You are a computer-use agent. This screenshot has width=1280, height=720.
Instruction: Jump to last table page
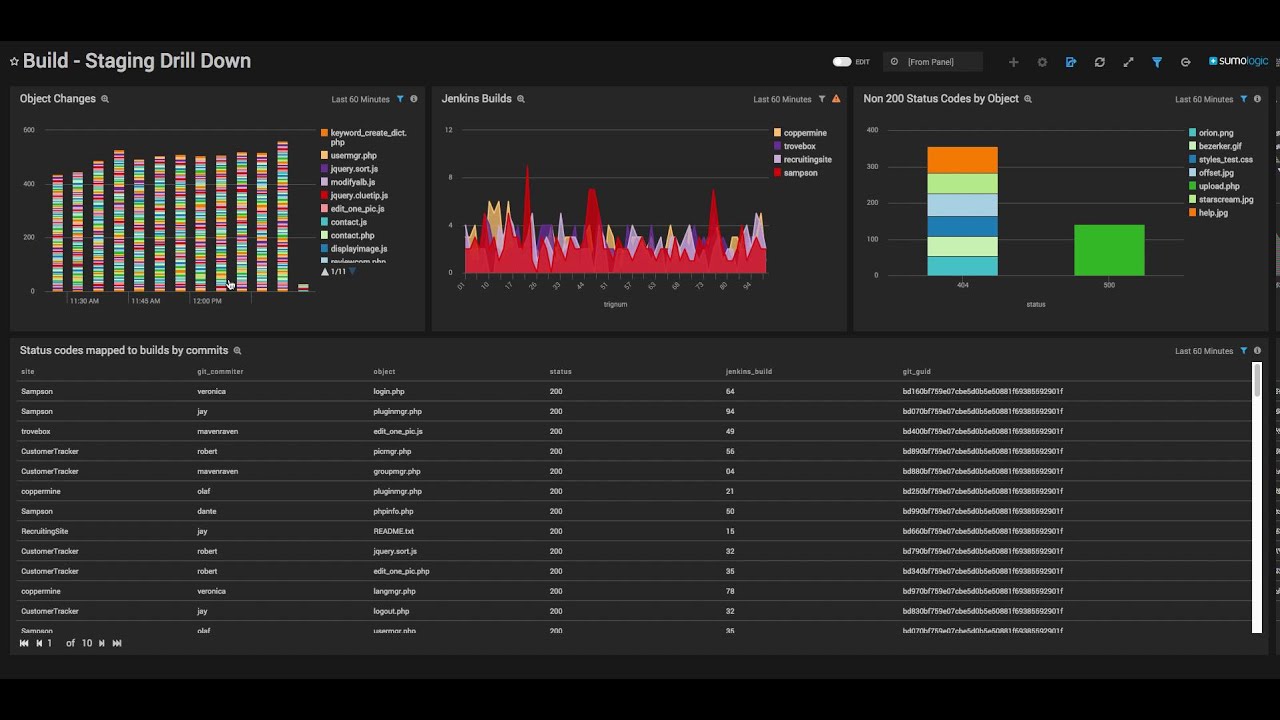(117, 643)
